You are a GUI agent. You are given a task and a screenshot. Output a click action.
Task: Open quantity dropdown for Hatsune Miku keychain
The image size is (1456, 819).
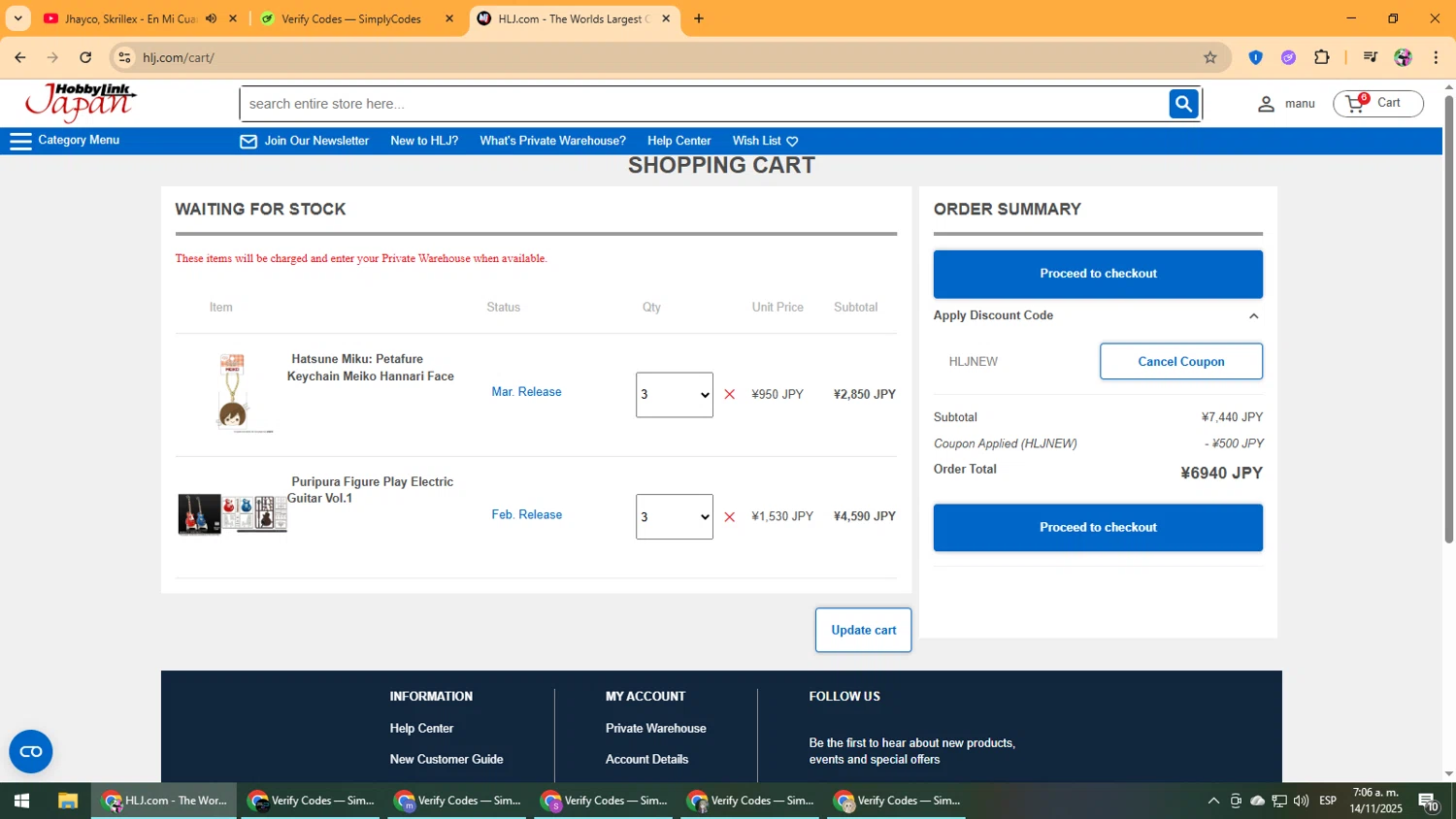click(x=675, y=395)
